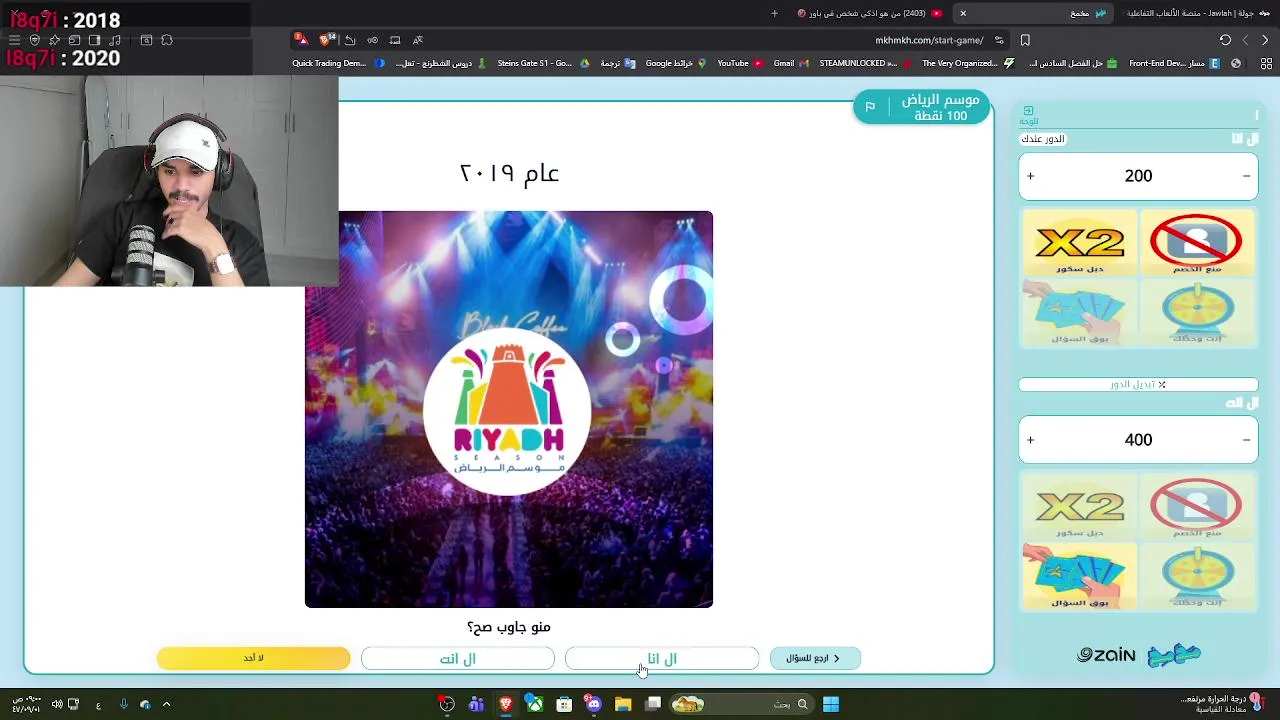Switch to the Jawlah game platform tab
The height and width of the screenshot is (720, 1280).
pos(1197,13)
